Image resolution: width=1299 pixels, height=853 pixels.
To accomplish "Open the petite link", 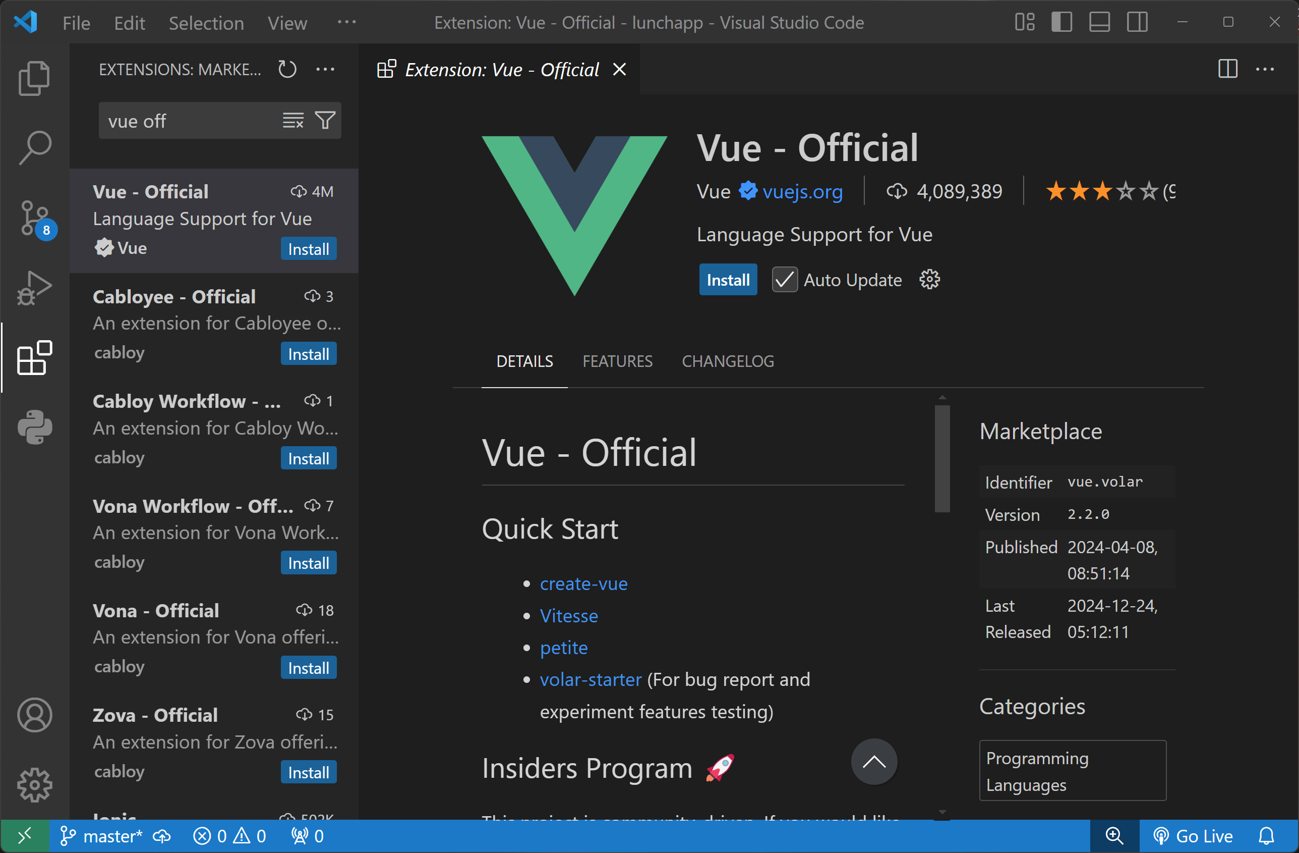I will [564, 647].
